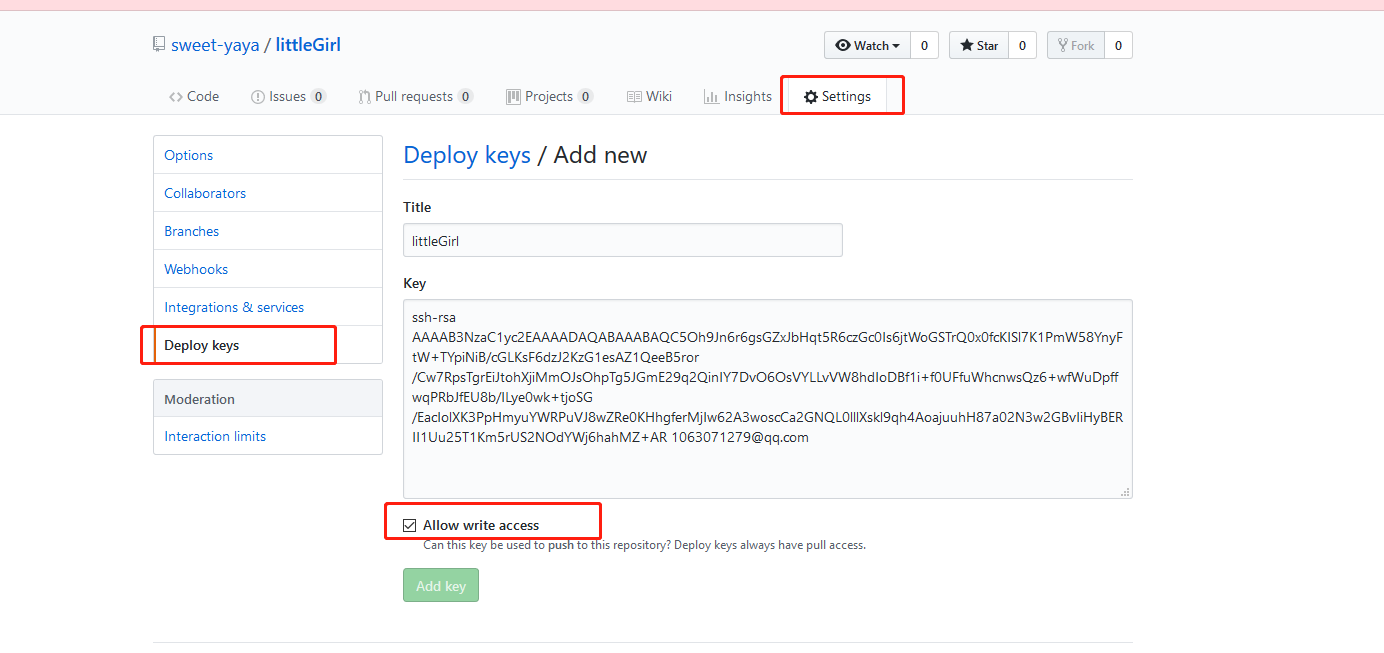1384x653 pixels.
Task: Open the Projects tab
Action: coord(549,96)
